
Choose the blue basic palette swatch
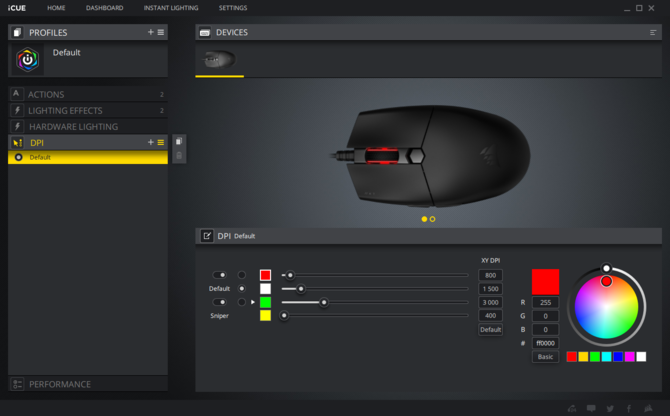(618, 357)
